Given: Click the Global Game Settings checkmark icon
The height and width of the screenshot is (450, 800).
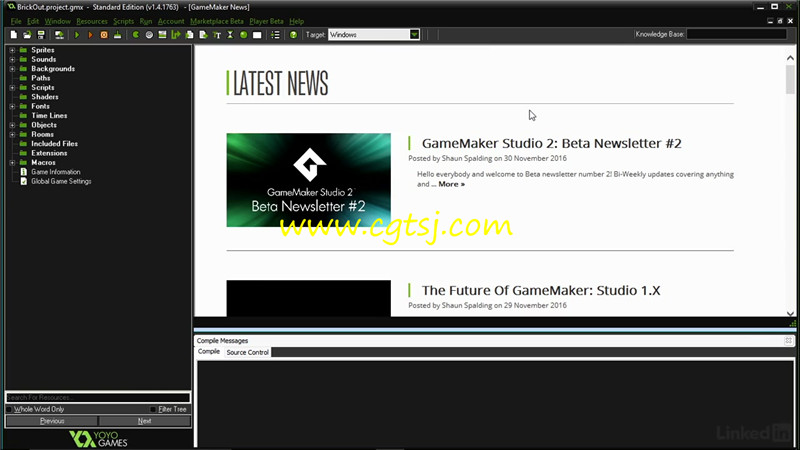Looking at the screenshot, I should 23,181.
